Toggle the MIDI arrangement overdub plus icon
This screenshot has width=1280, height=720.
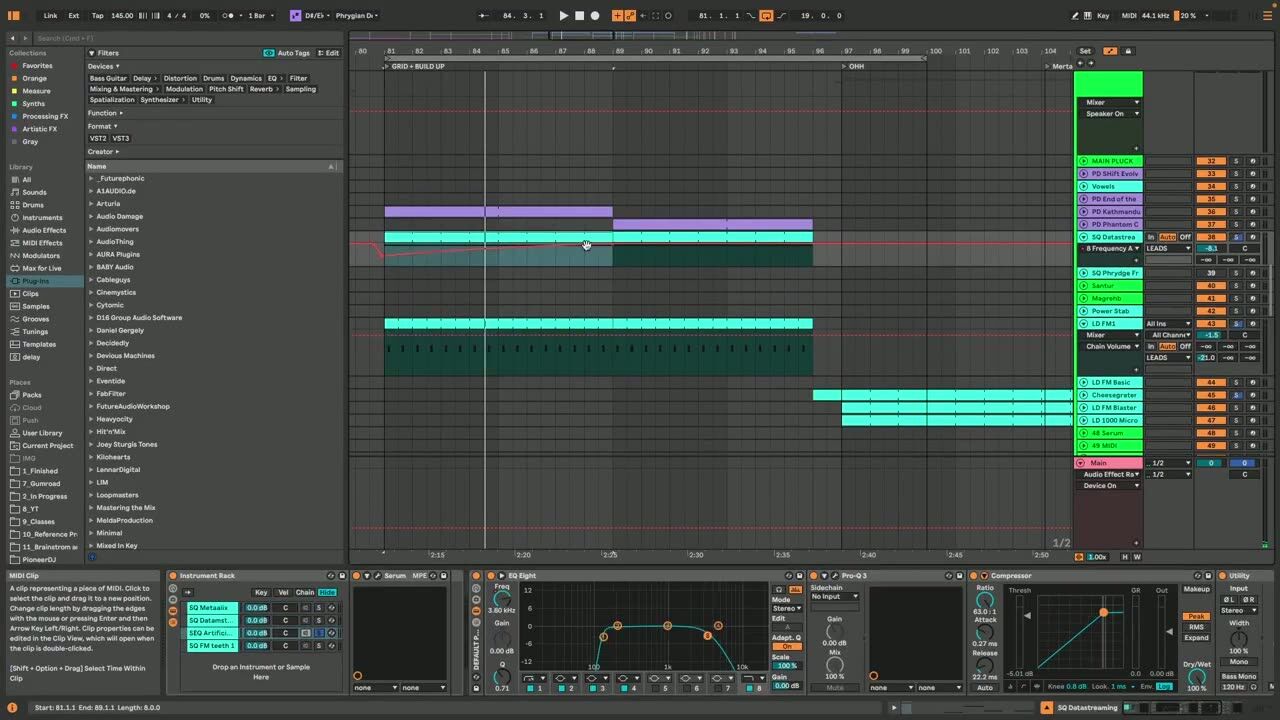pyautogui.click(x=617, y=16)
